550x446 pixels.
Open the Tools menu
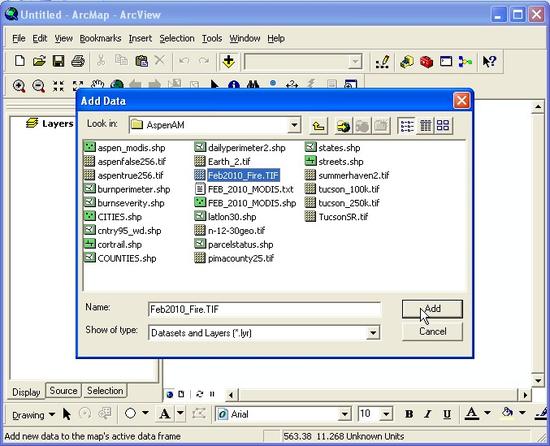212,38
